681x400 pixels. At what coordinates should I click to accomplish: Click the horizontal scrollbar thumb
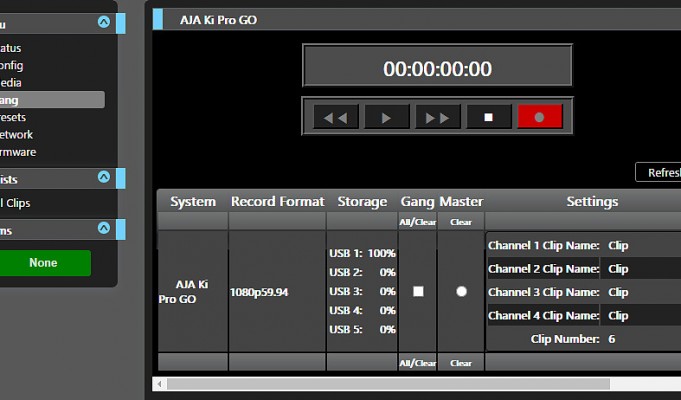tap(389, 384)
